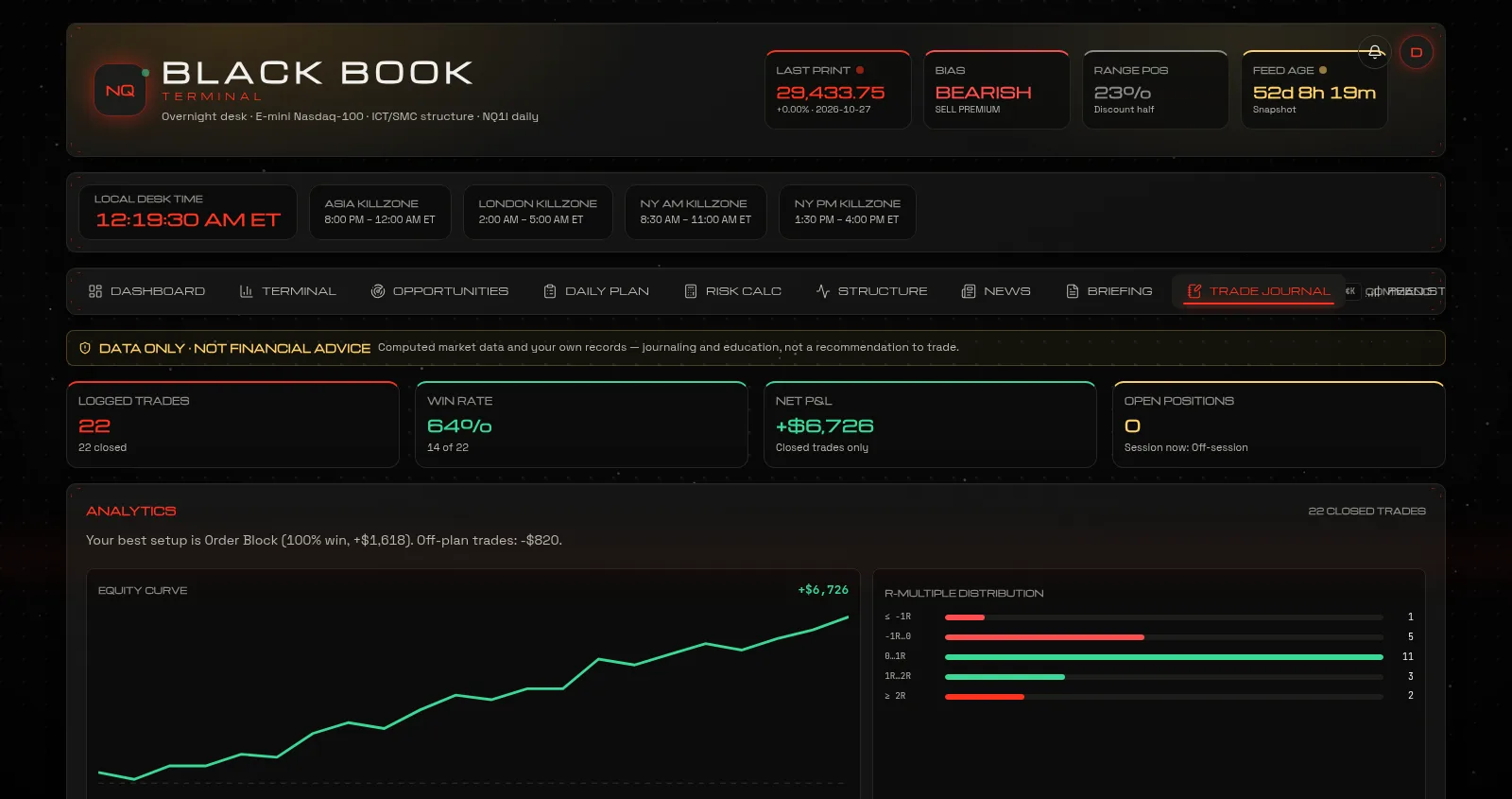The width and height of the screenshot is (1512, 799).
Task: Click the ANALYTICS section heading
Action: tap(131, 512)
